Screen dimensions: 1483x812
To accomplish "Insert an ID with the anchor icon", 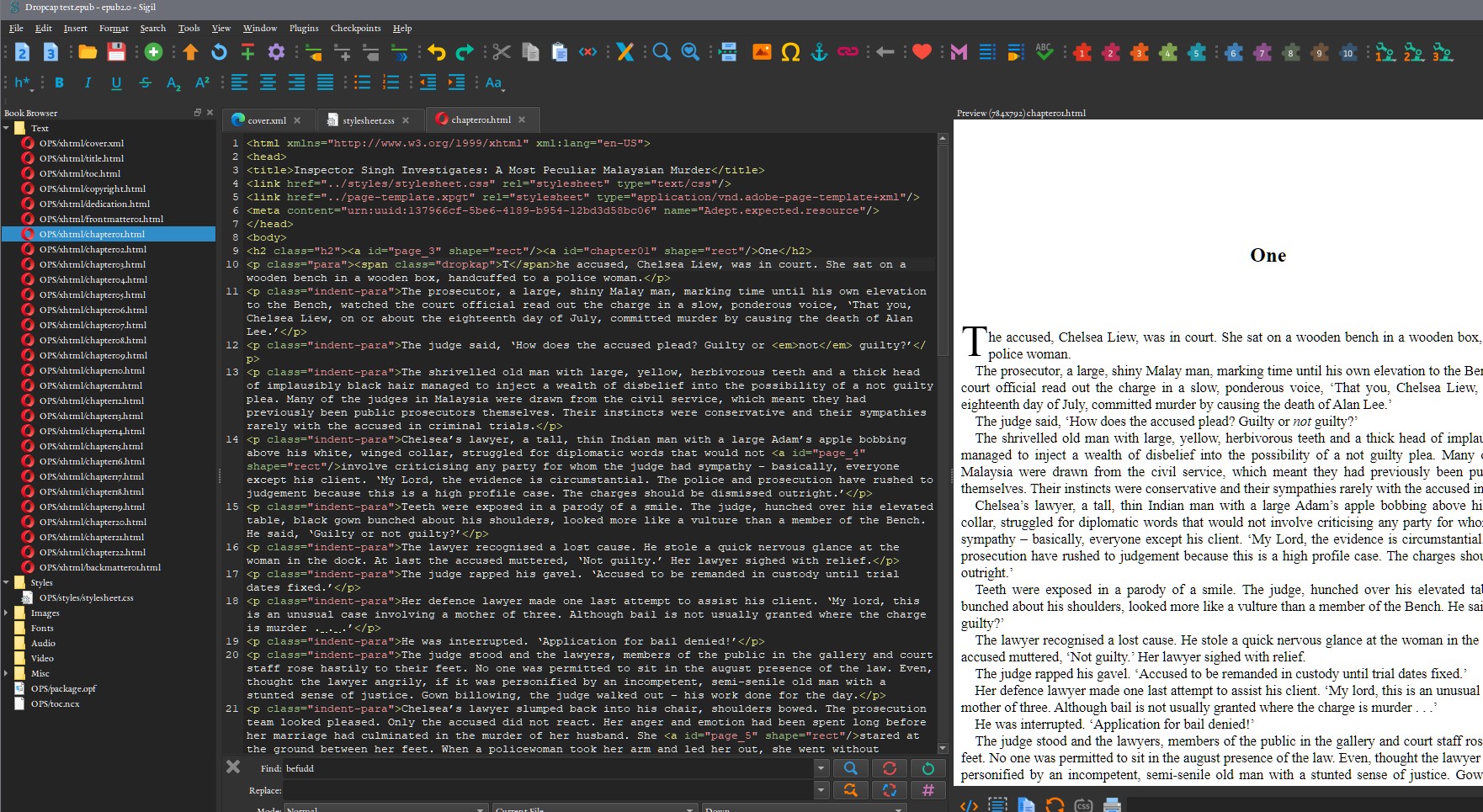I will pos(819,52).
